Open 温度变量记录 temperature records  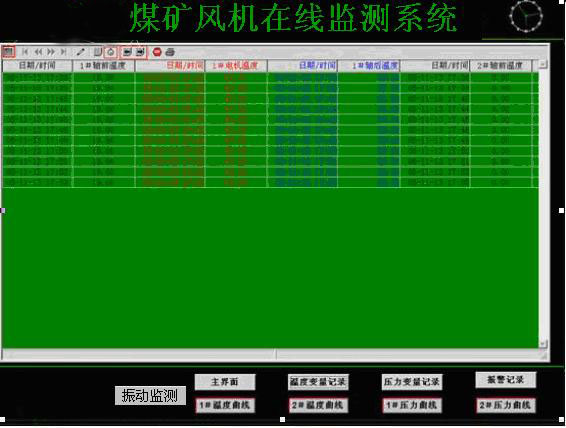(318, 382)
